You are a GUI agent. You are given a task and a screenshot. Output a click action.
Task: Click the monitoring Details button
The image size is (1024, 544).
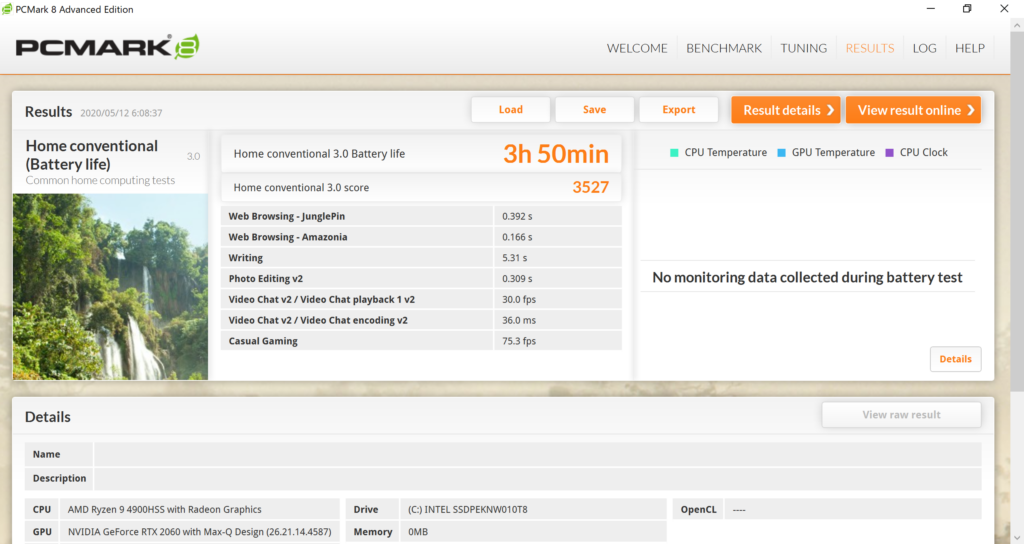pyautogui.click(x=955, y=359)
